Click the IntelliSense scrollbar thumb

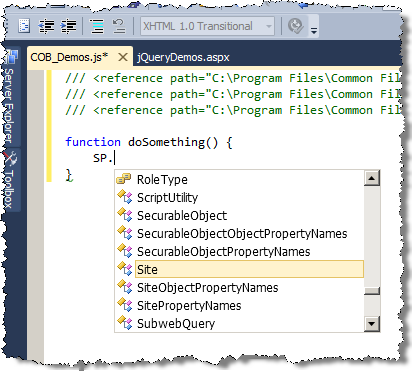(372, 291)
